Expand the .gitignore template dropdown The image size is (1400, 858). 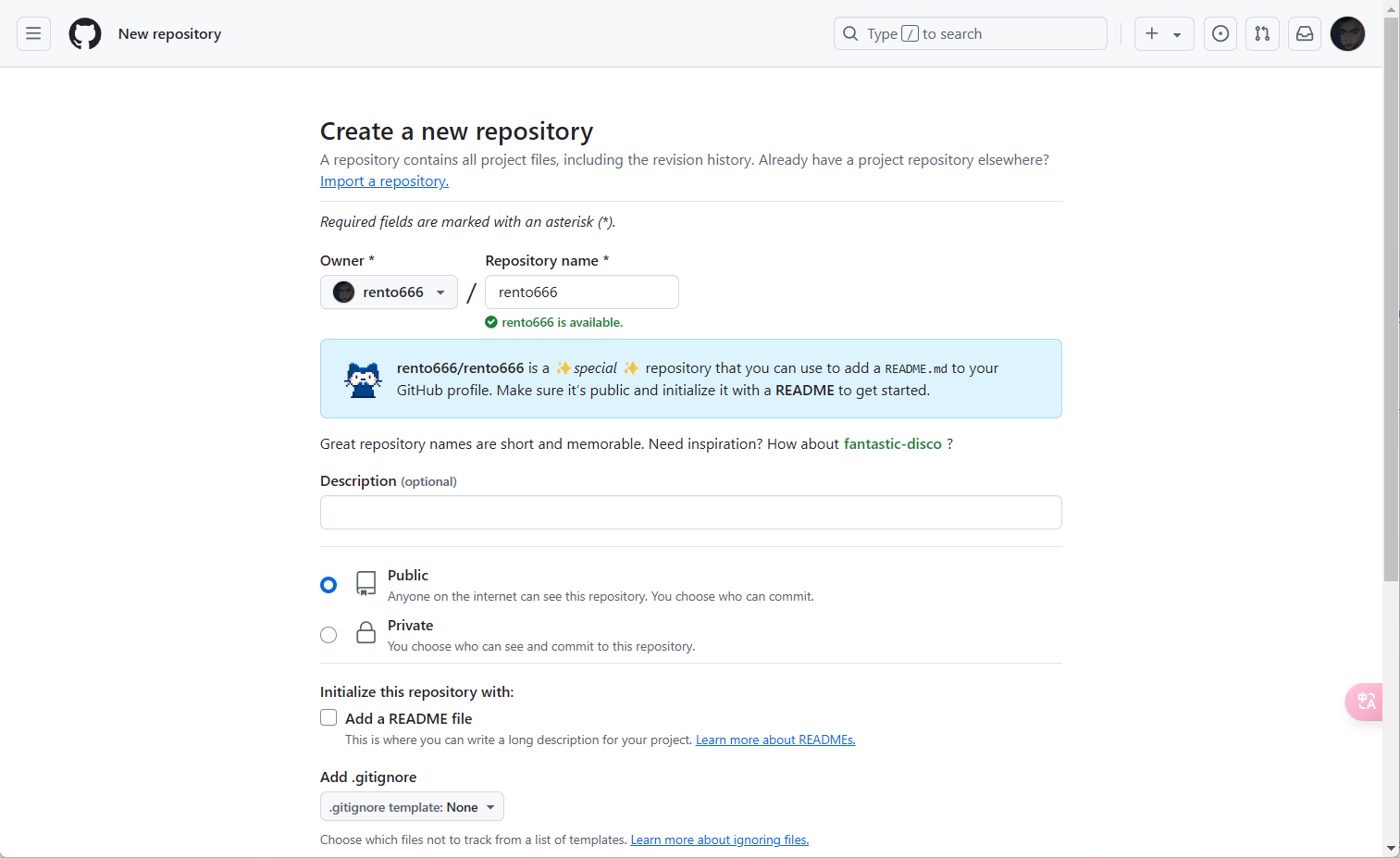(412, 807)
